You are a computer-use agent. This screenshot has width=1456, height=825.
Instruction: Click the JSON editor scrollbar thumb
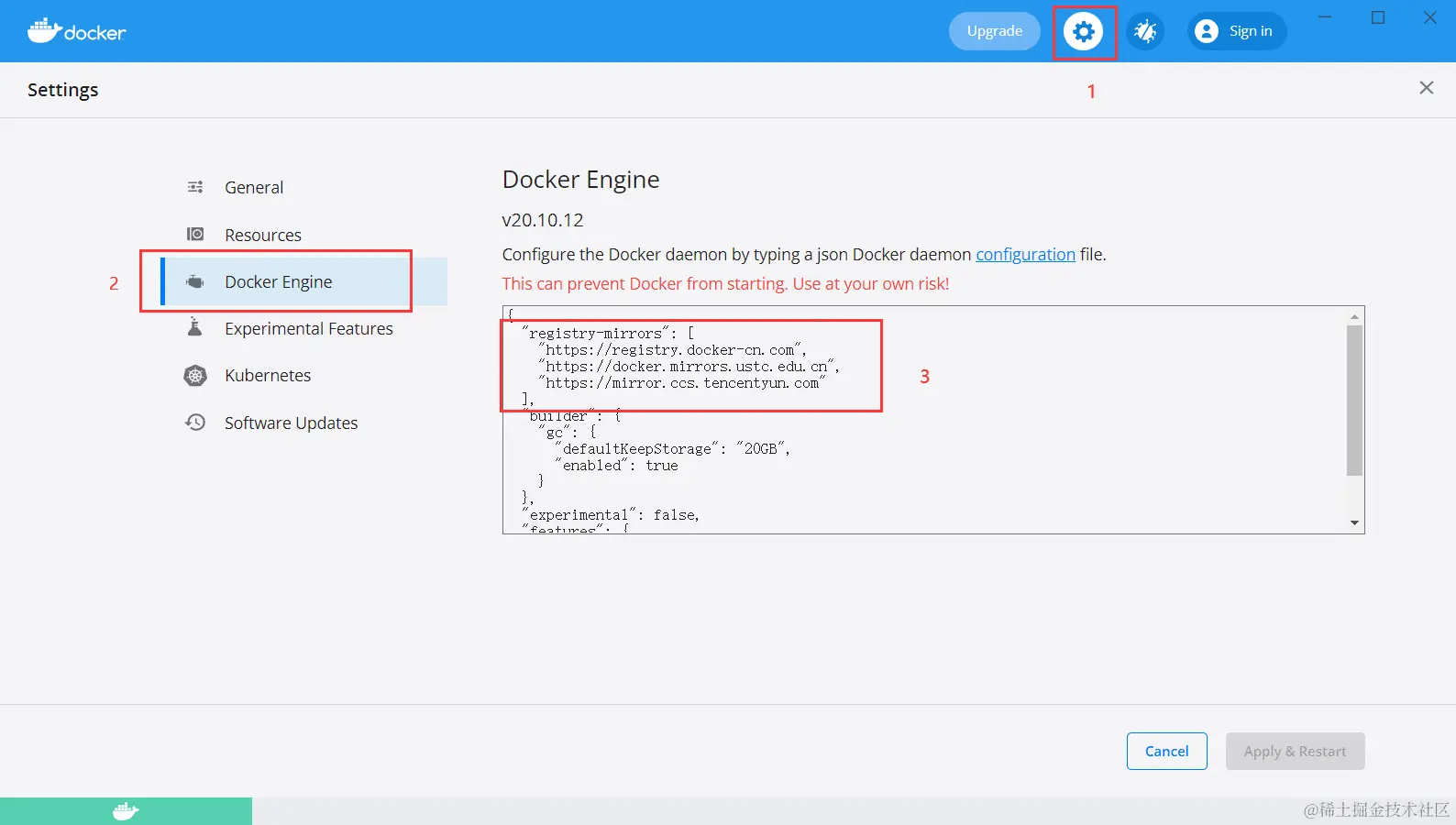click(1354, 401)
